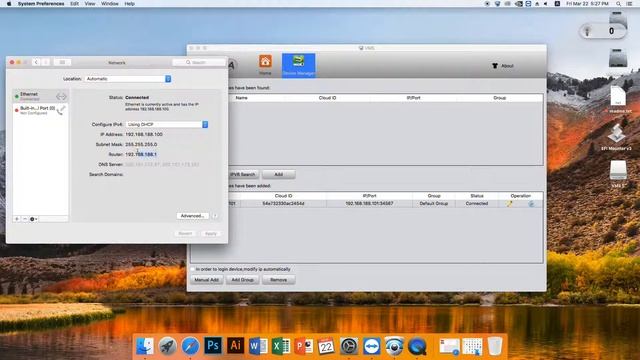Click the Add Group button
The height and width of the screenshot is (360, 640).
pyautogui.click(x=242, y=280)
